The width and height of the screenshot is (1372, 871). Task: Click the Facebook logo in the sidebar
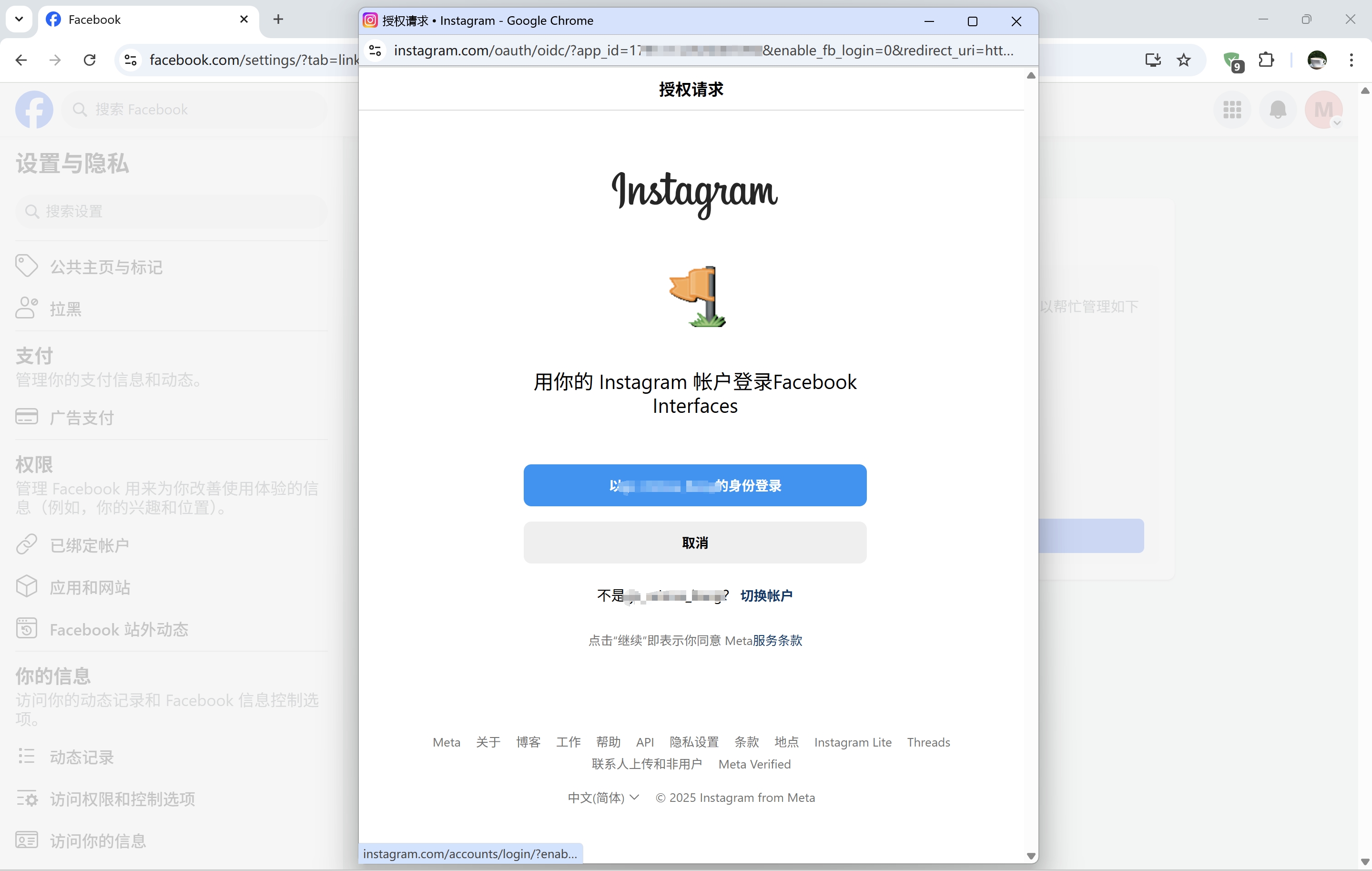pyautogui.click(x=34, y=110)
